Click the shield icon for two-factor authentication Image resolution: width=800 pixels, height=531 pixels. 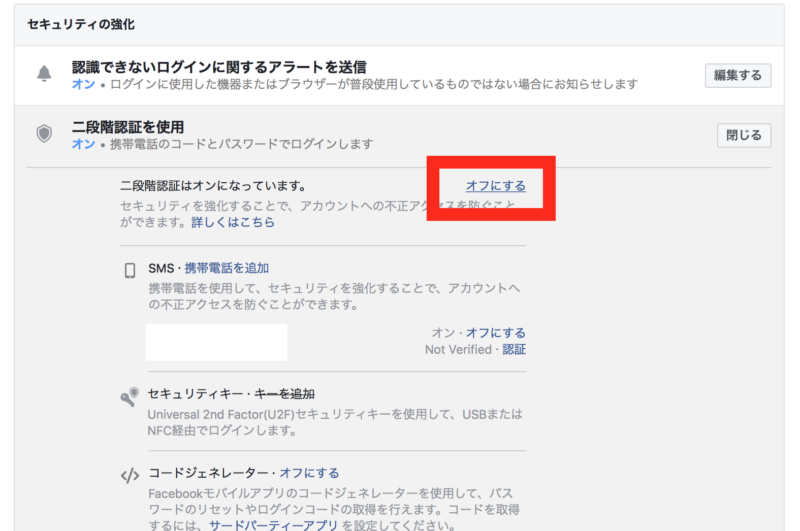(44, 134)
